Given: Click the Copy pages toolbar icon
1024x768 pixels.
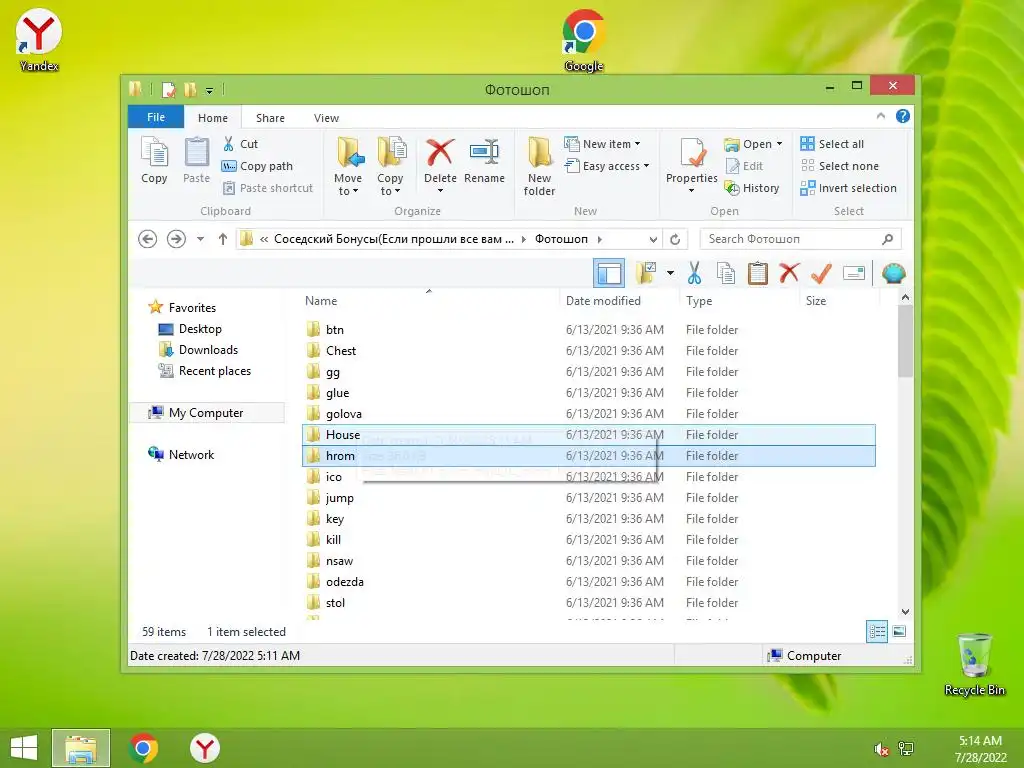Looking at the screenshot, I should coord(726,273).
